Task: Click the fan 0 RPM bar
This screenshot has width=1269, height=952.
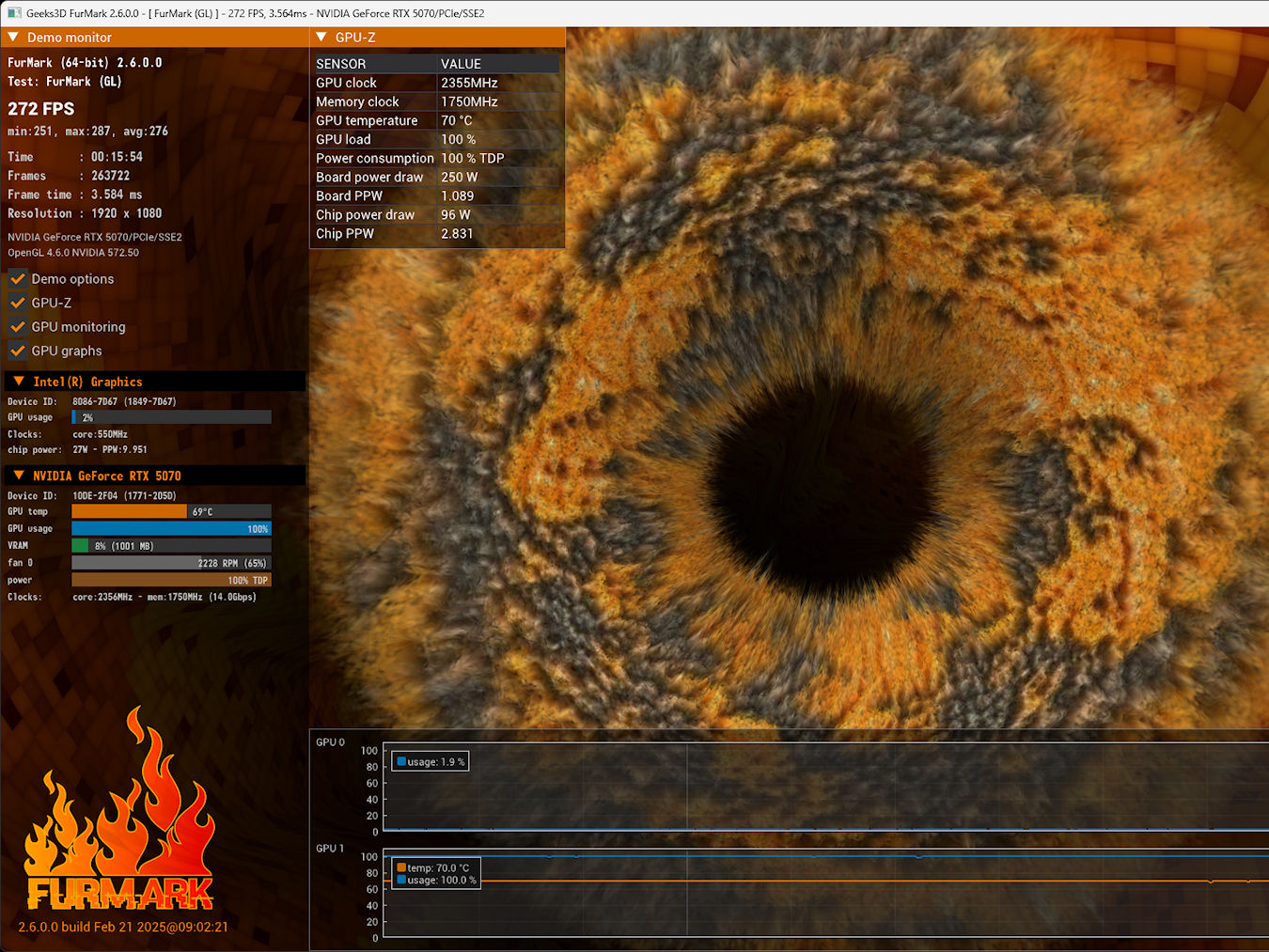Action: point(171,563)
